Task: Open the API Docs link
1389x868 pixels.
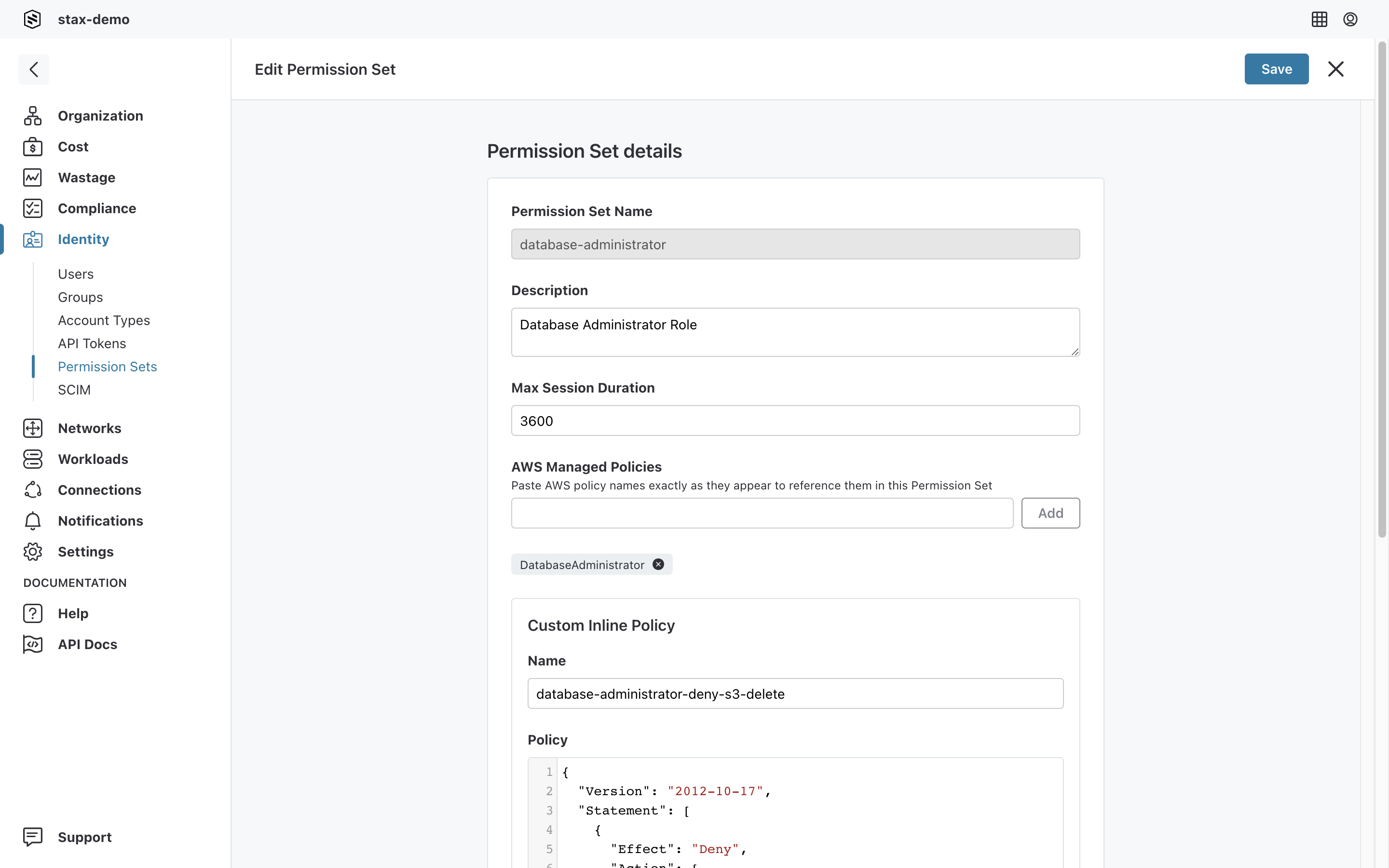Action: pos(87,644)
